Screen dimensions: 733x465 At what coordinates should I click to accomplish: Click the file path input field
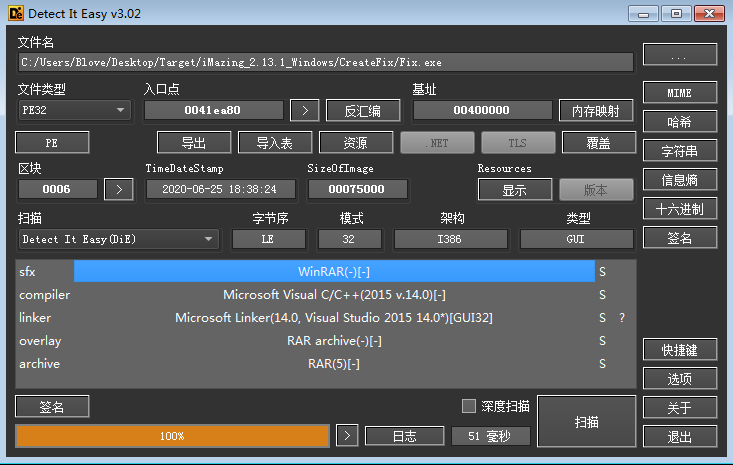click(x=326, y=62)
